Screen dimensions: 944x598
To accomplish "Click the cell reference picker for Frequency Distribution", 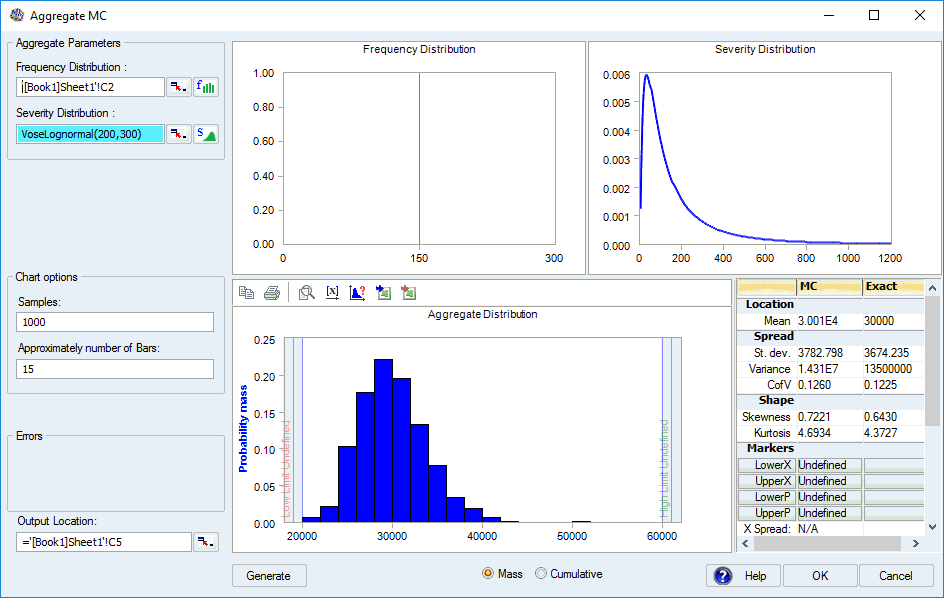I will (179, 87).
